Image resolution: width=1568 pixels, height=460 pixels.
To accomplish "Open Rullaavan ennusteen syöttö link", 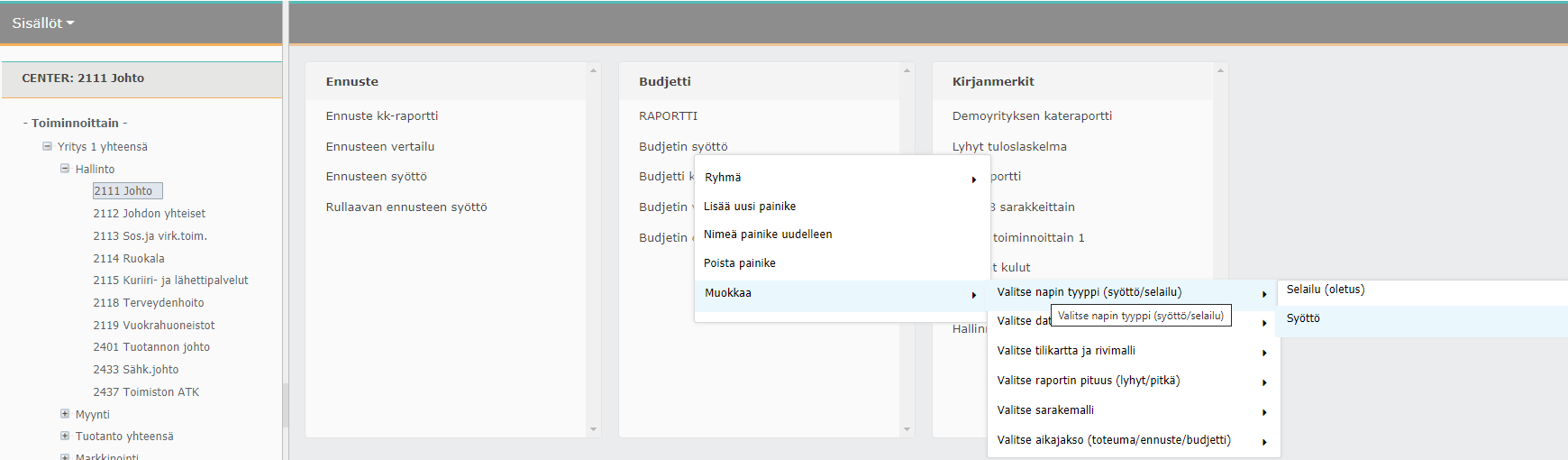I will tap(406, 207).
